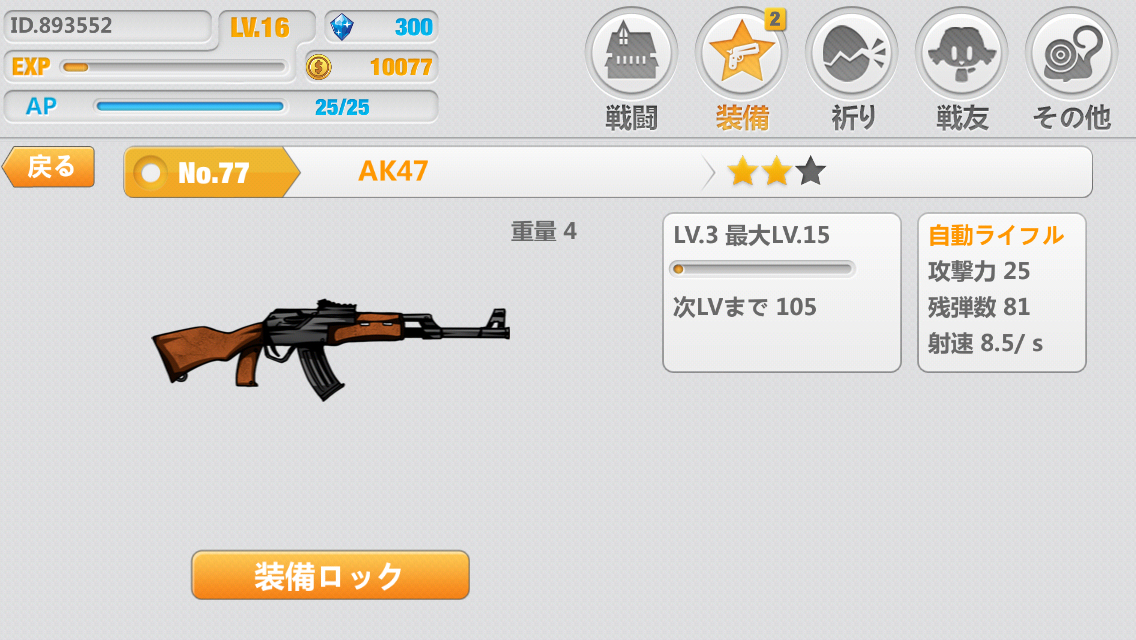Tap the 戻る back button

click(x=49, y=167)
